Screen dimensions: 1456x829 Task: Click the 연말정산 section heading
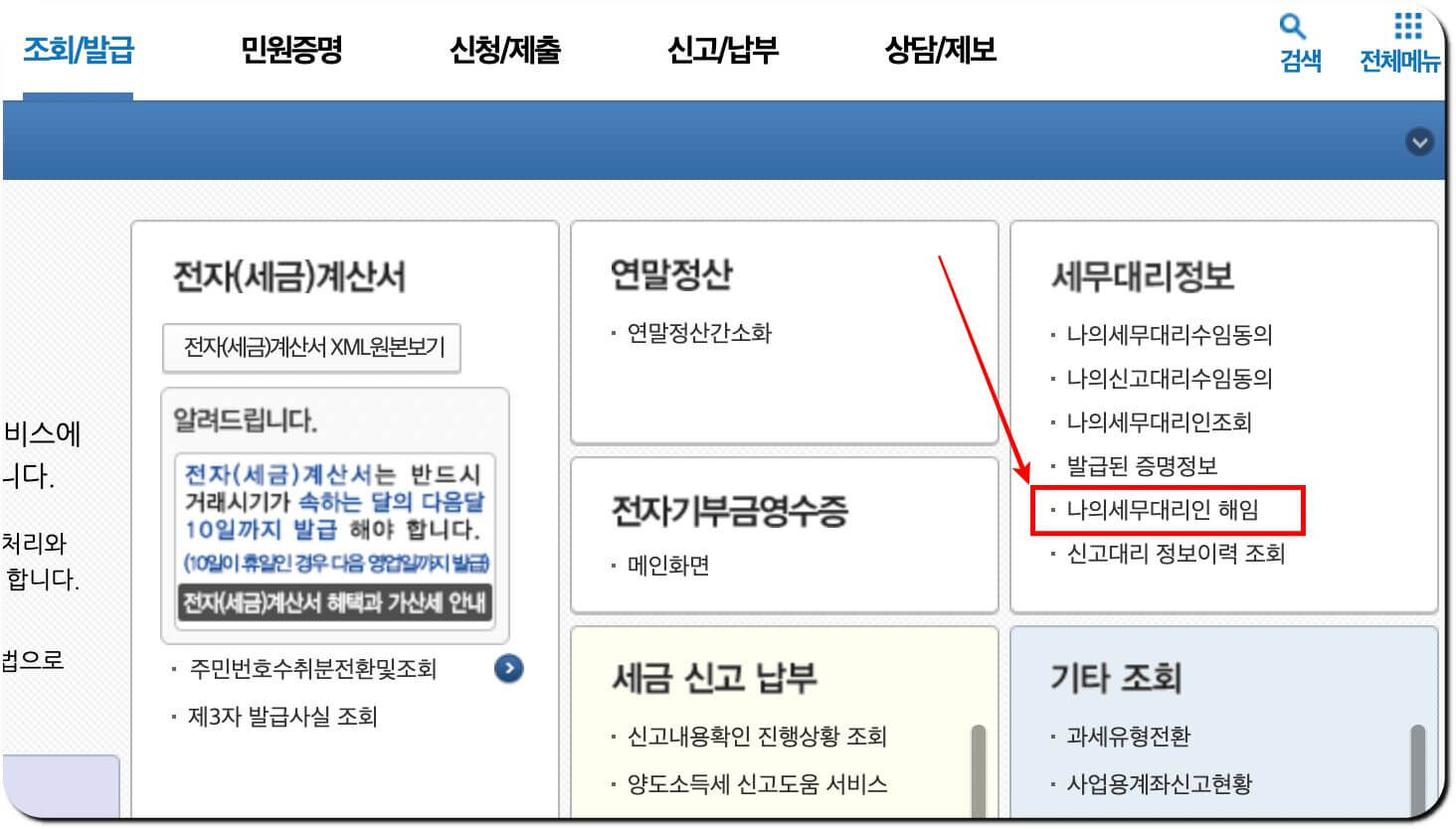click(671, 273)
